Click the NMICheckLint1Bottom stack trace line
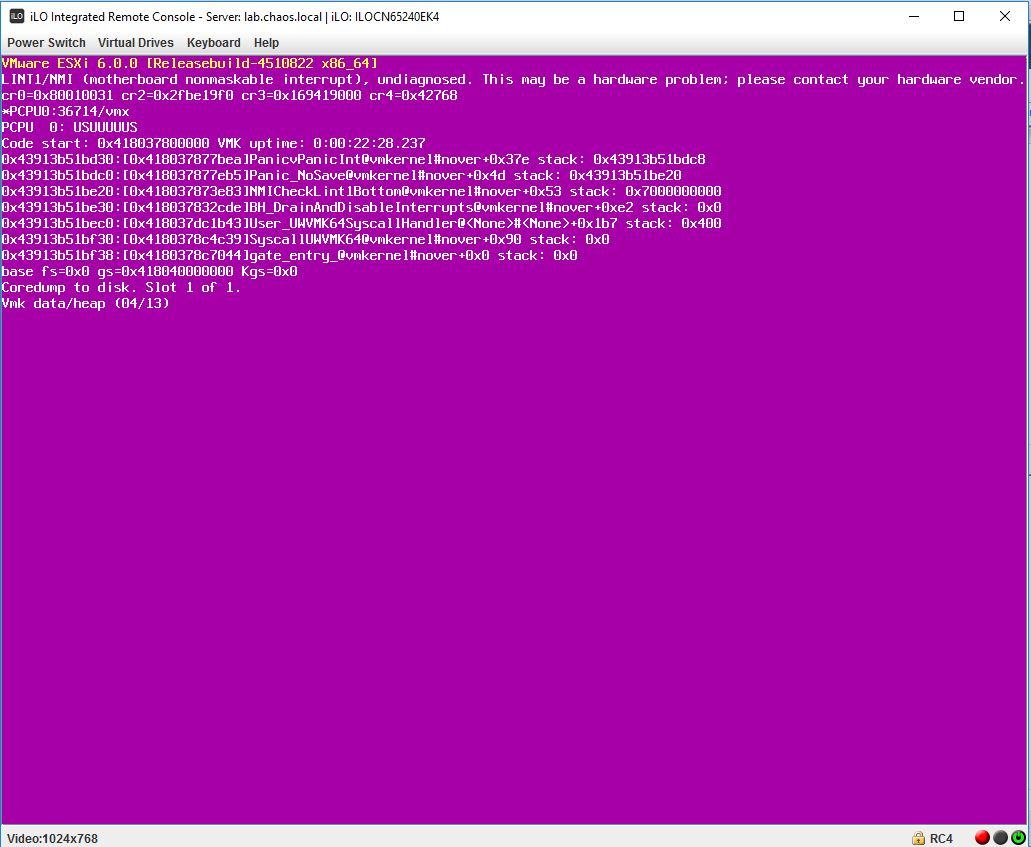 [x=362, y=191]
